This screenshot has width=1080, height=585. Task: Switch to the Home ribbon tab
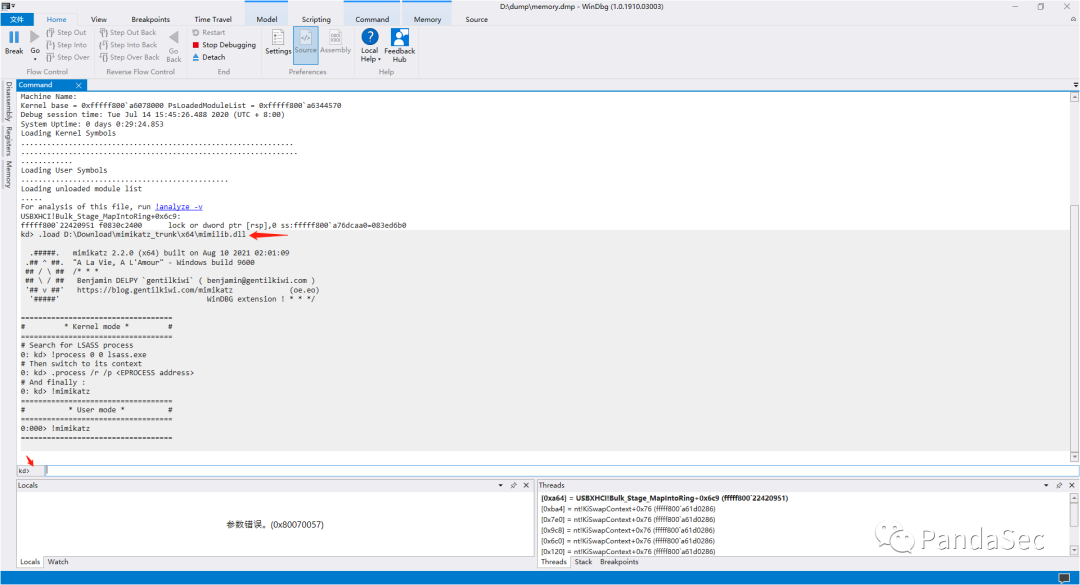click(56, 19)
